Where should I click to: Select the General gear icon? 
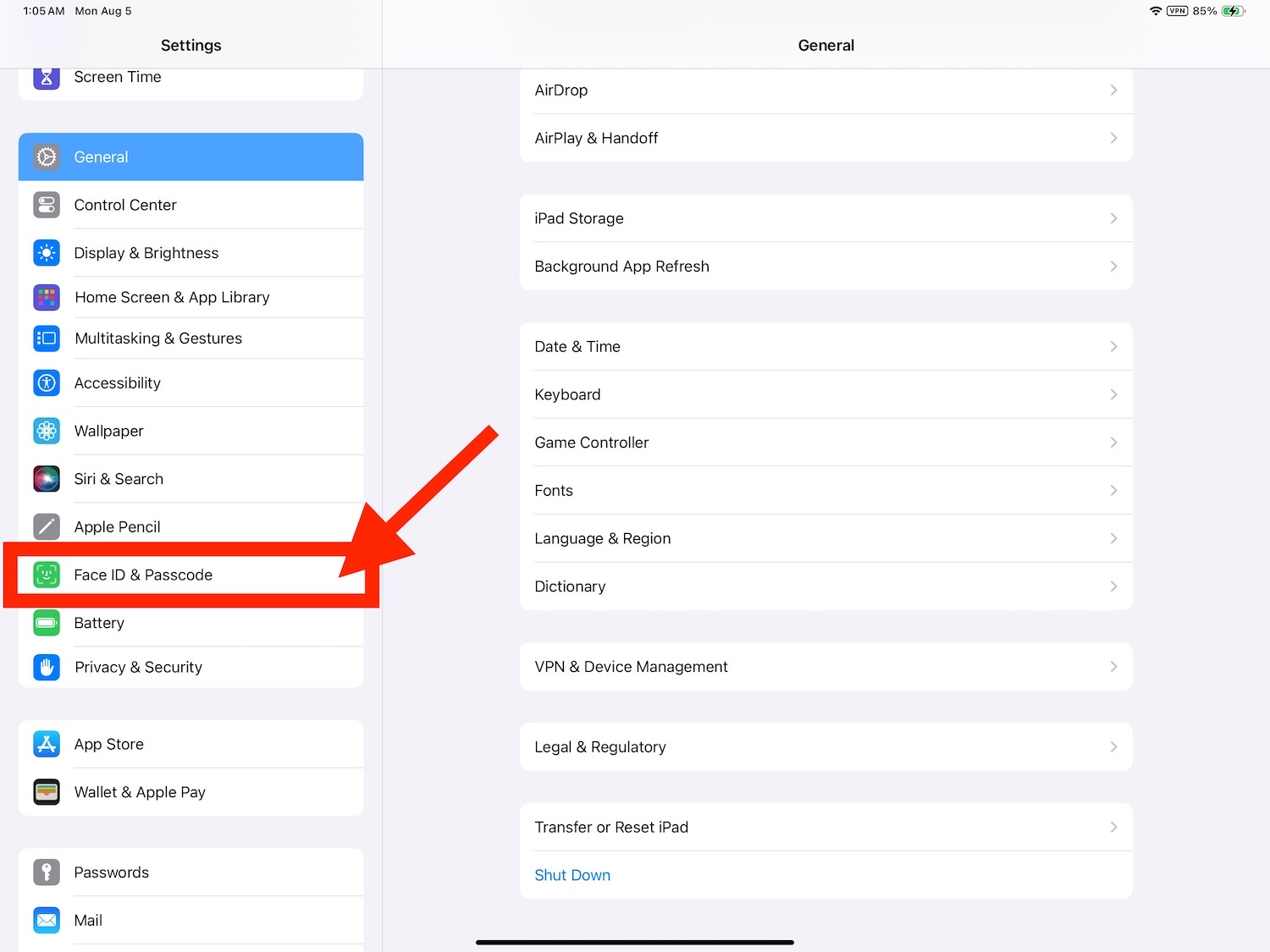point(47,157)
